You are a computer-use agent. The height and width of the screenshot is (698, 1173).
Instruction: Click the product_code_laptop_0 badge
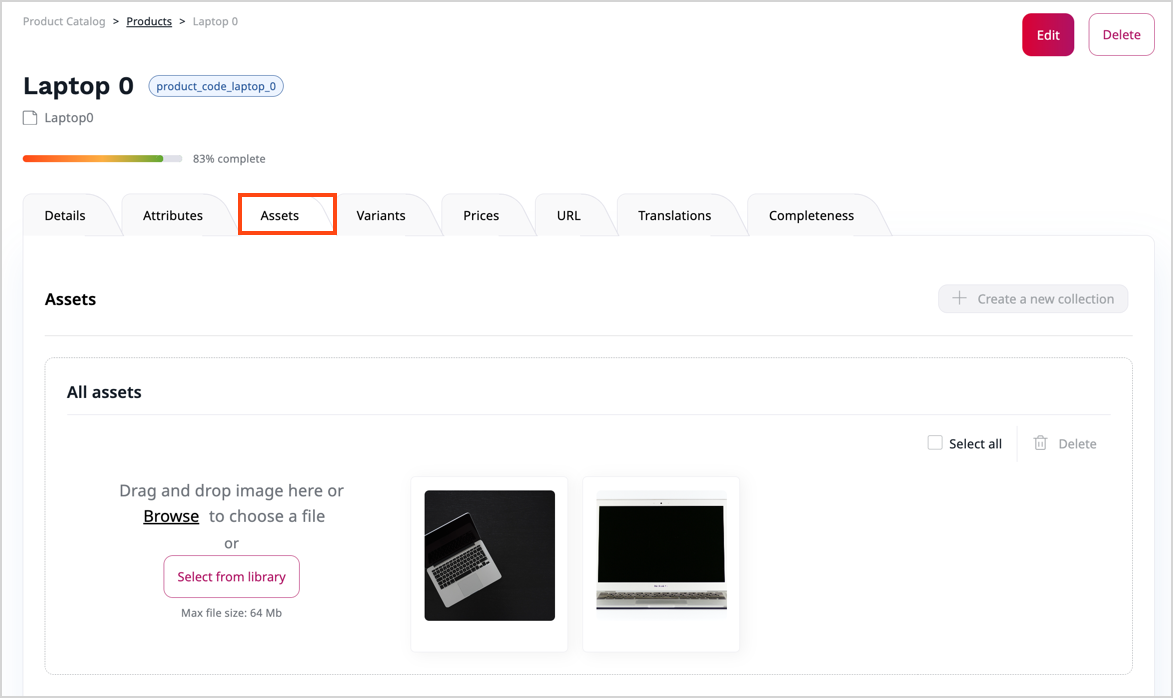click(215, 85)
